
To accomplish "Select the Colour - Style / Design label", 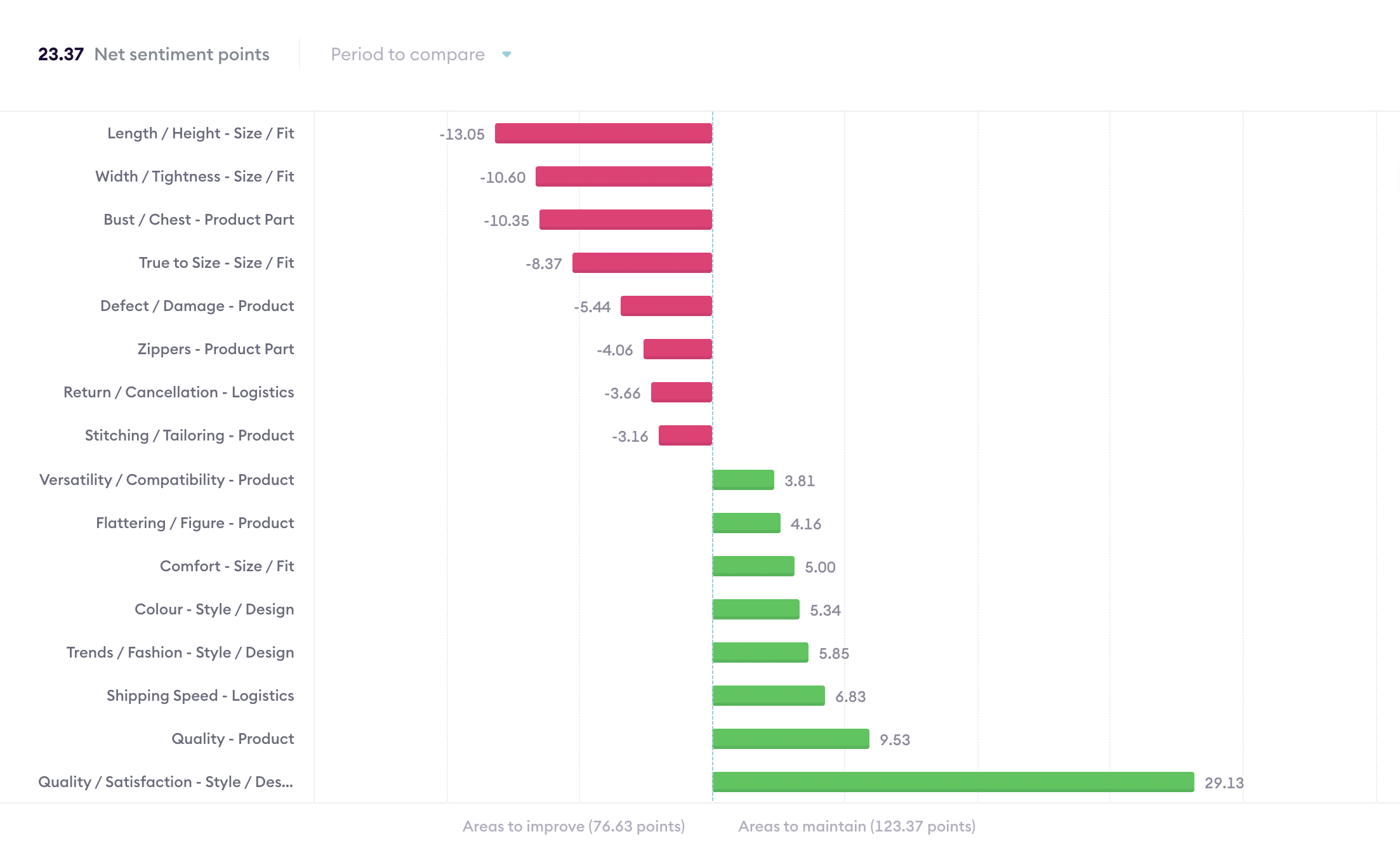I will point(214,609).
